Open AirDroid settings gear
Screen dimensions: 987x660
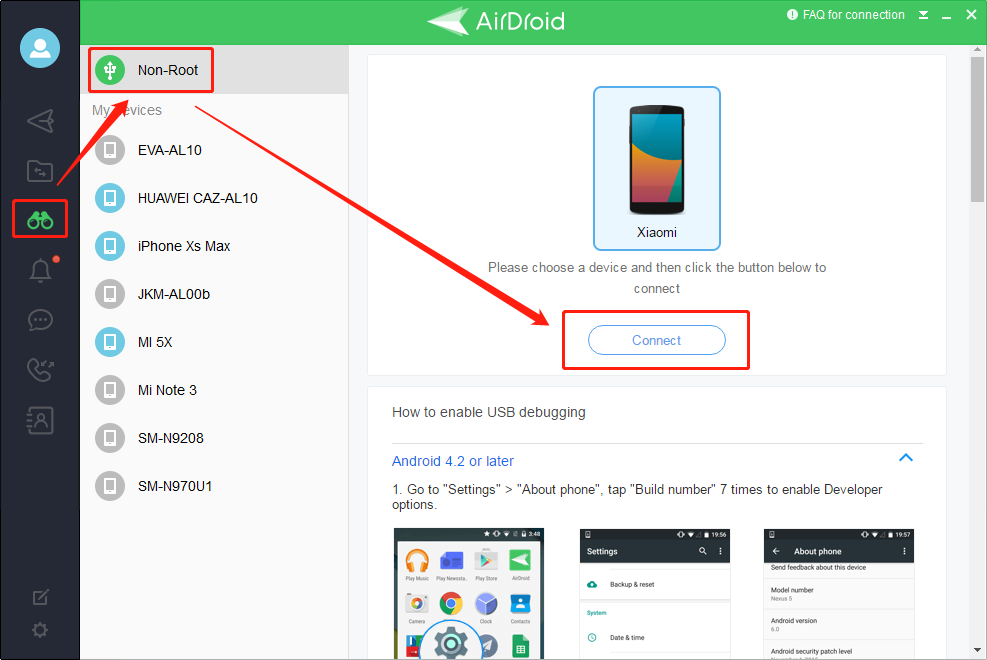tap(40, 630)
